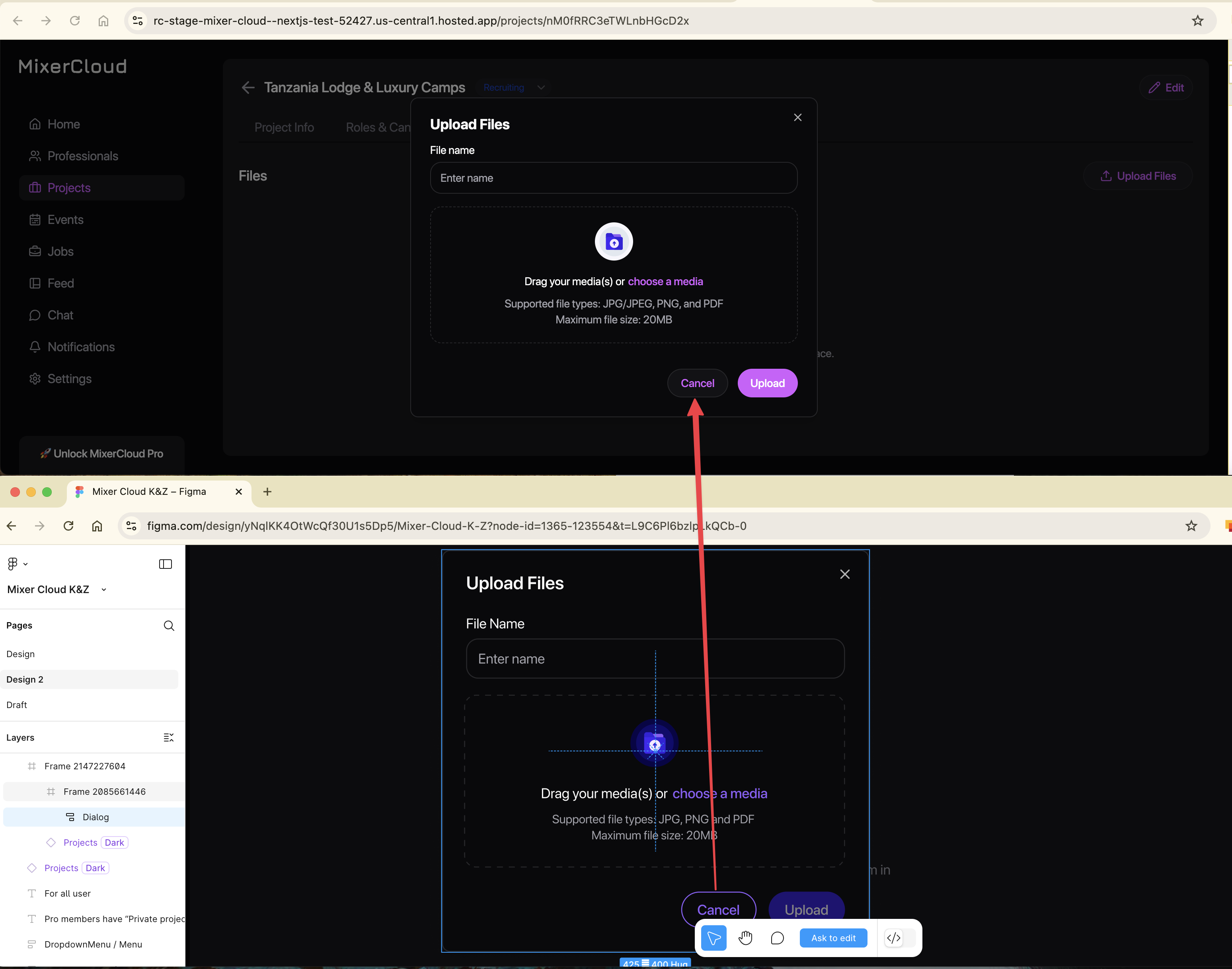Click the folder upload icon in dropzone

(x=614, y=242)
